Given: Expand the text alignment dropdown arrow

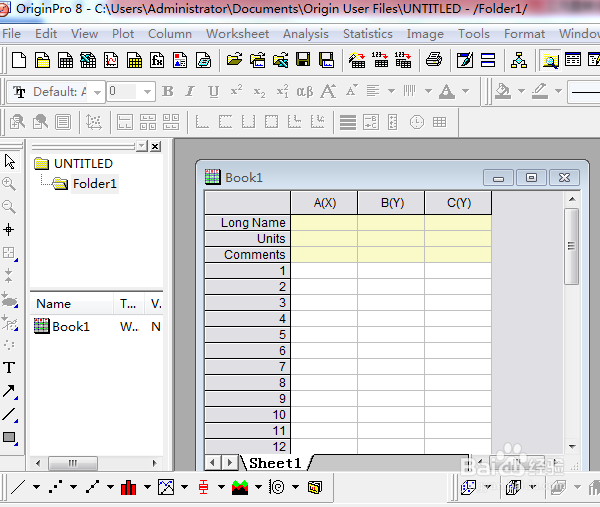Looking at the screenshot, I should [x=391, y=91].
